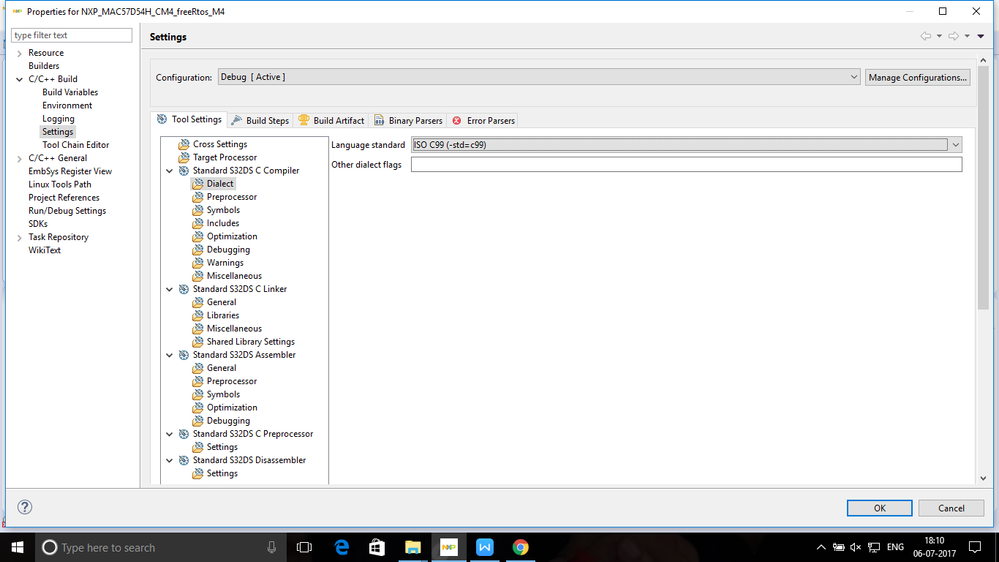The width and height of the screenshot is (999, 562).
Task: Click Windows taskbar search box
Action: tap(159, 547)
